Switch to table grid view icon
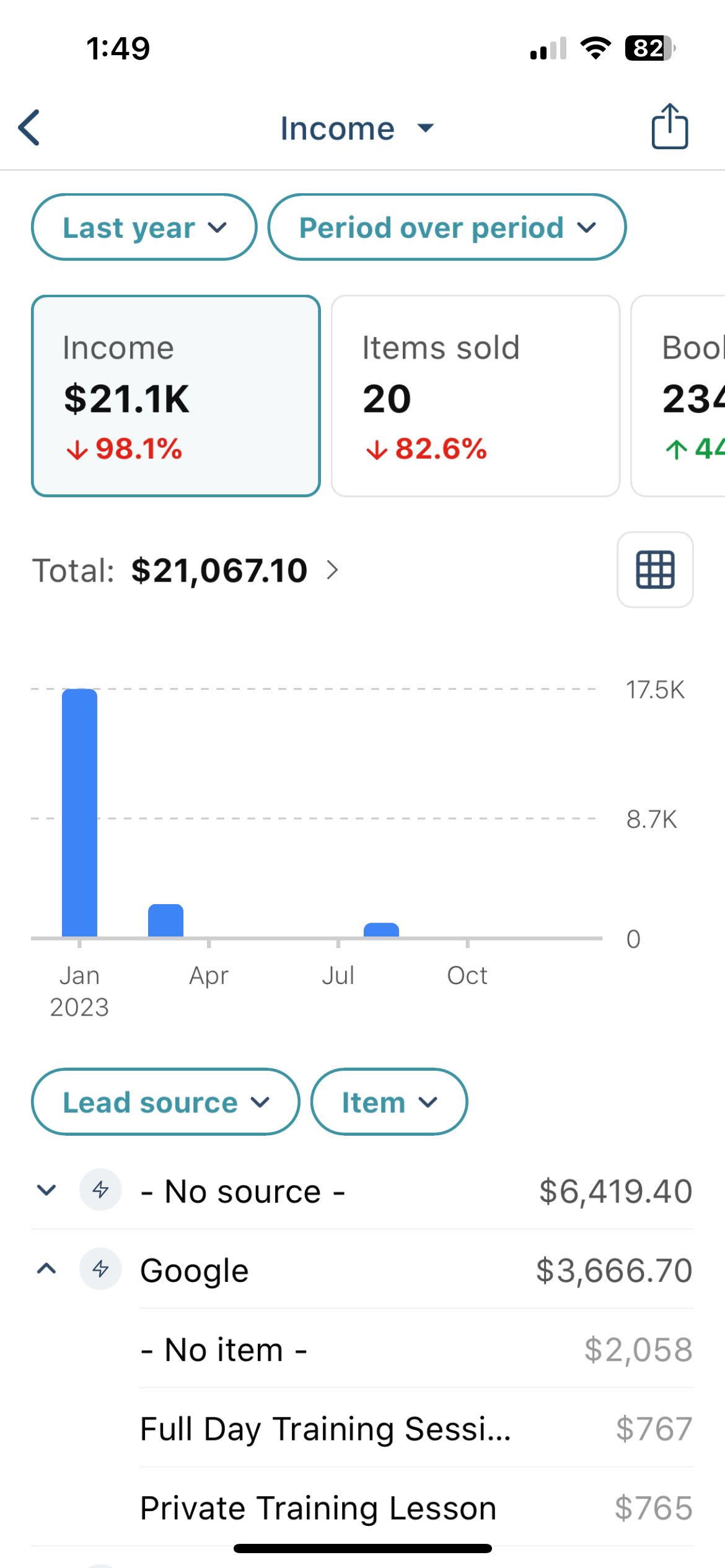This screenshot has height=1568, width=725. (655, 569)
